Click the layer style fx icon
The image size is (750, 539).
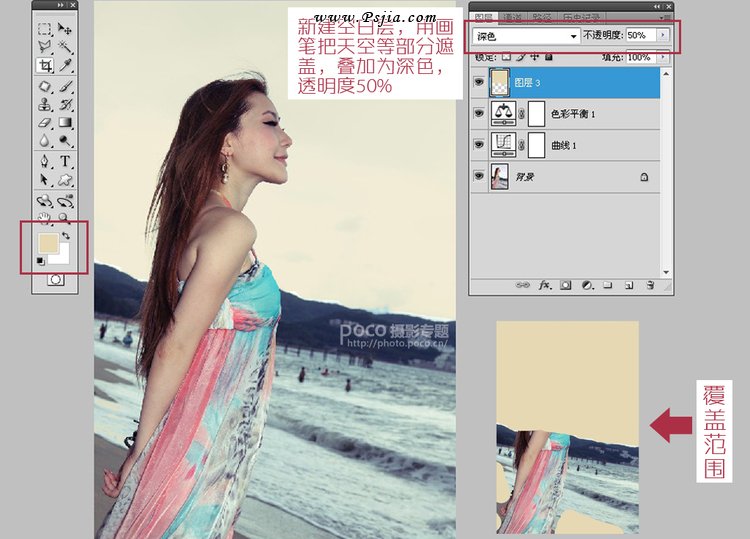click(x=546, y=285)
